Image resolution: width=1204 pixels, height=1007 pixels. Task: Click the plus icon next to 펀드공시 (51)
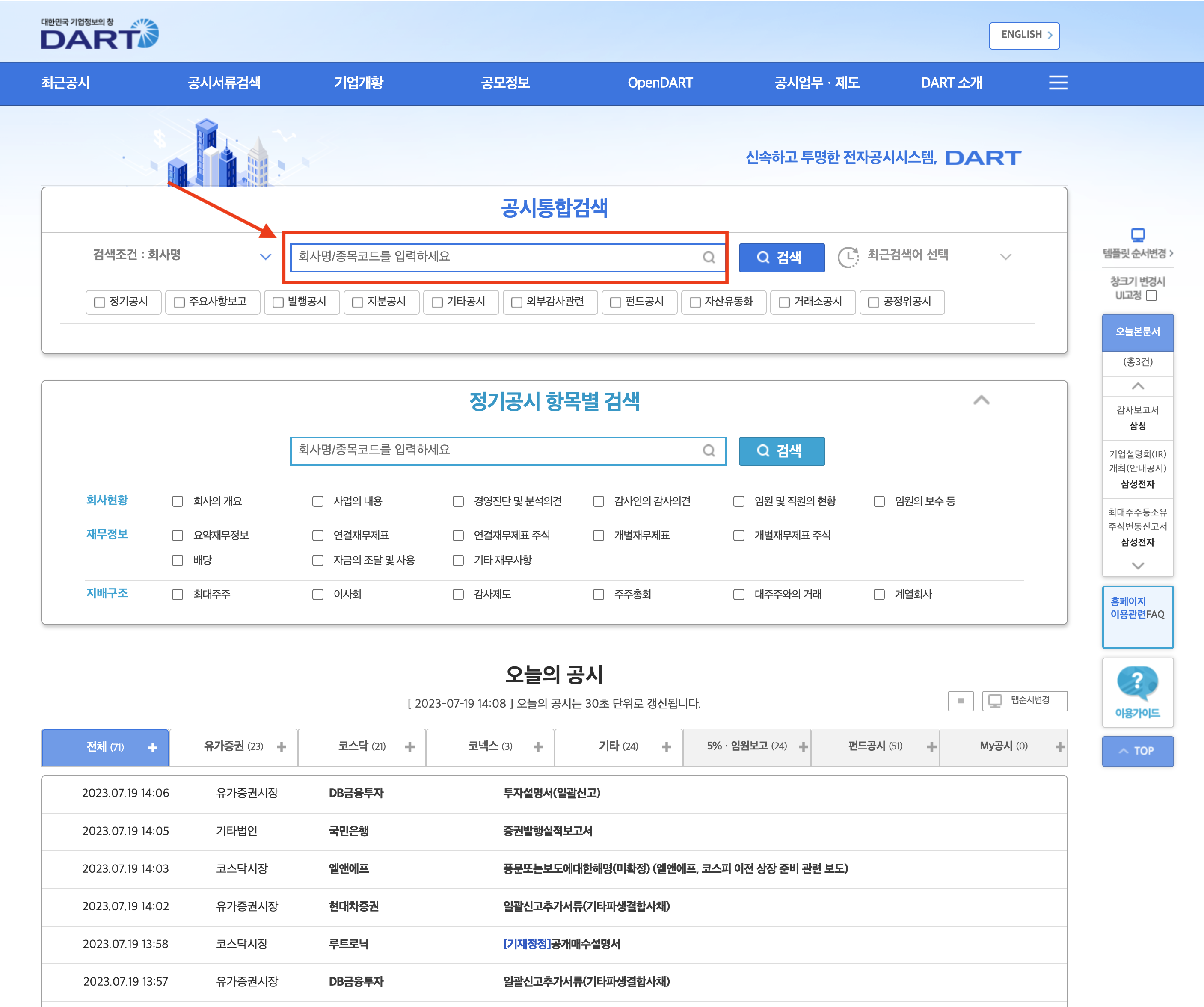(932, 747)
